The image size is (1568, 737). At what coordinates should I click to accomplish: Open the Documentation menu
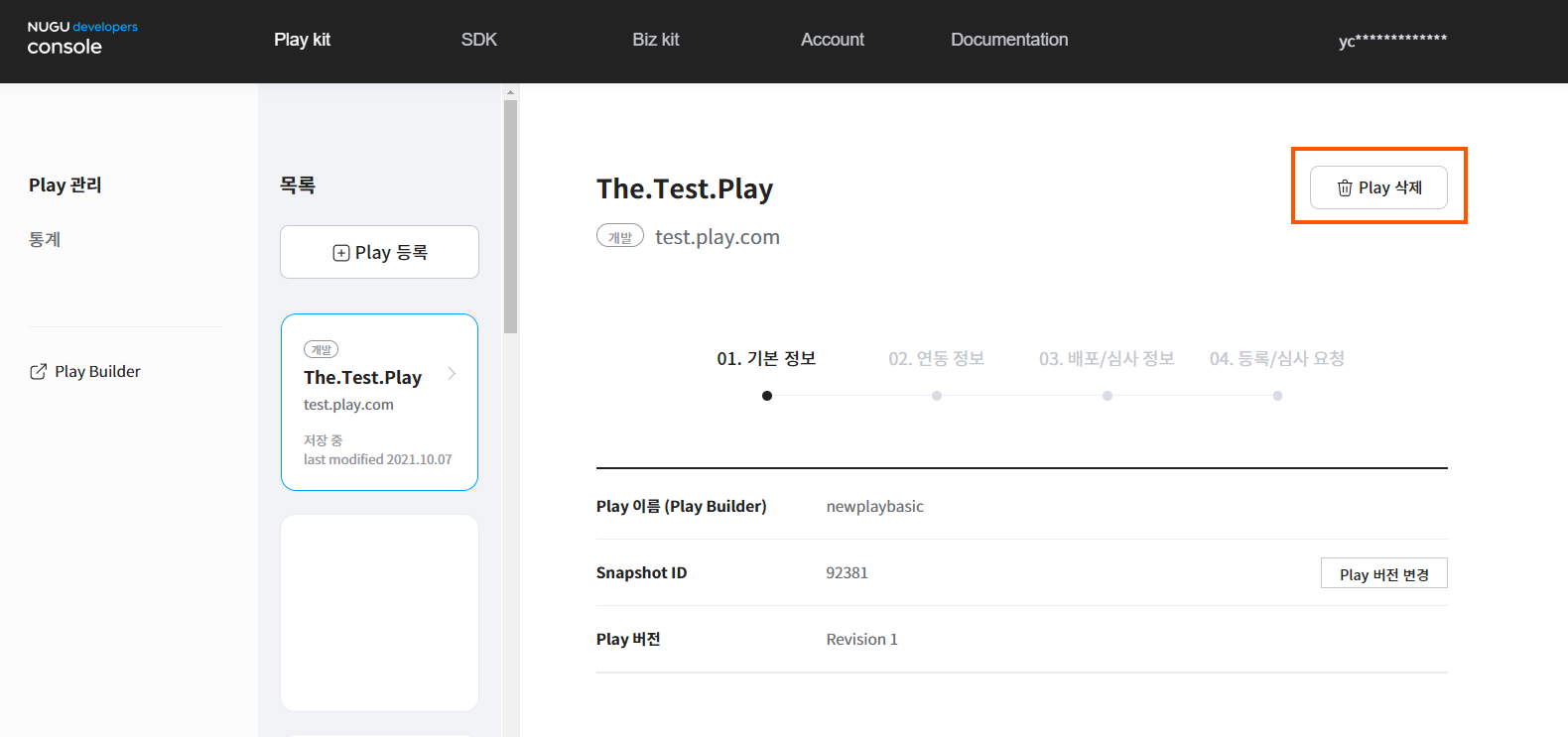[1008, 40]
